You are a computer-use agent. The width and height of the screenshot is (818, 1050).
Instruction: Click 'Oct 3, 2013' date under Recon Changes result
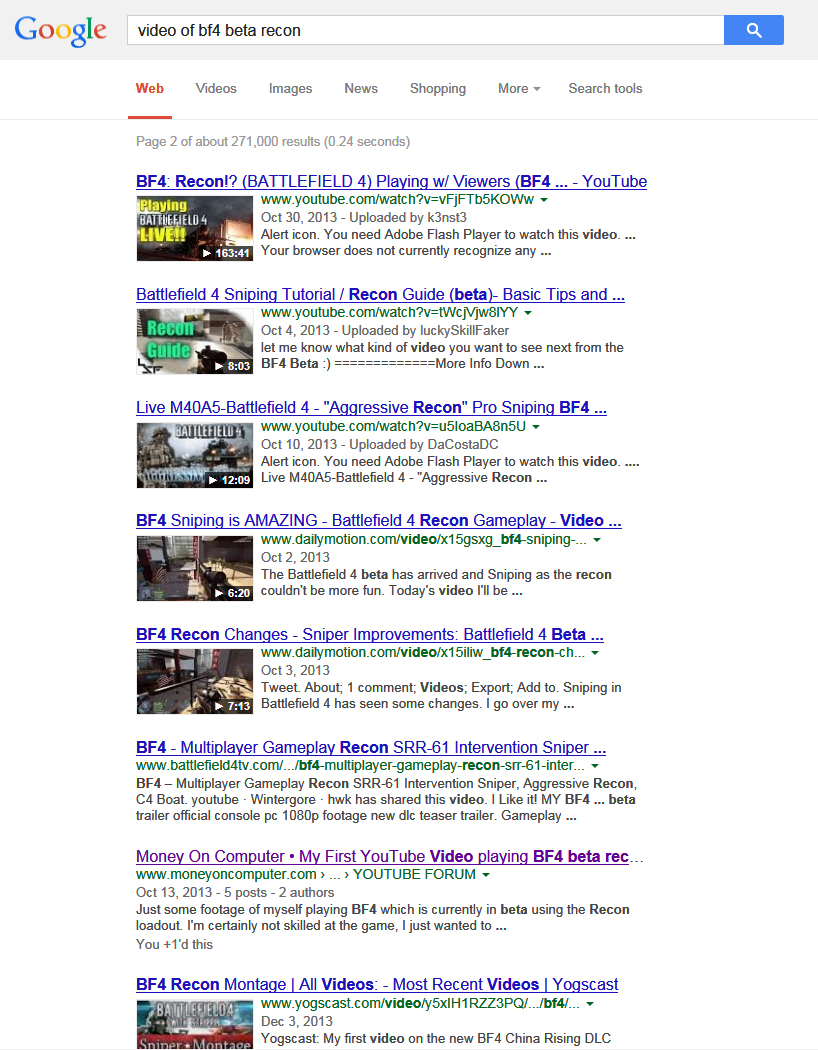[x=295, y=670]
